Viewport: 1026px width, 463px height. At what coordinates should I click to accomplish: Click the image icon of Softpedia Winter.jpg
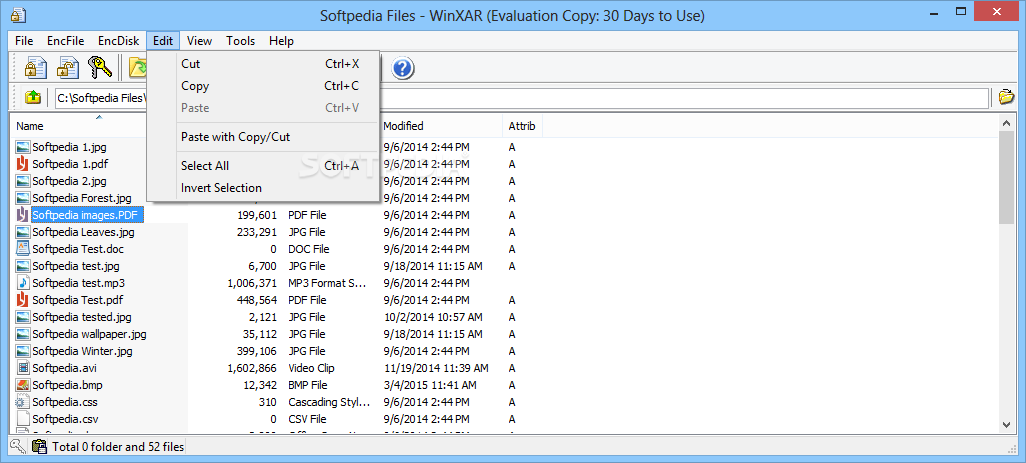point(23,351)
